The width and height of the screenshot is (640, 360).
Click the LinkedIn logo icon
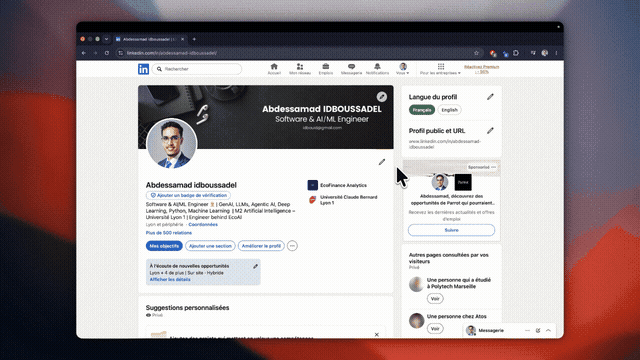(x=143, y=69)
